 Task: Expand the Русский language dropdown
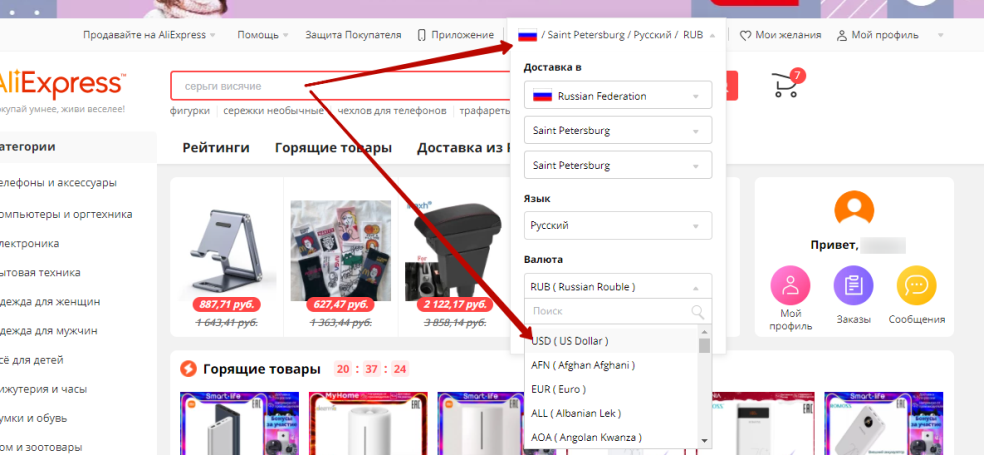pyautogui.click(x=618, y=225)
